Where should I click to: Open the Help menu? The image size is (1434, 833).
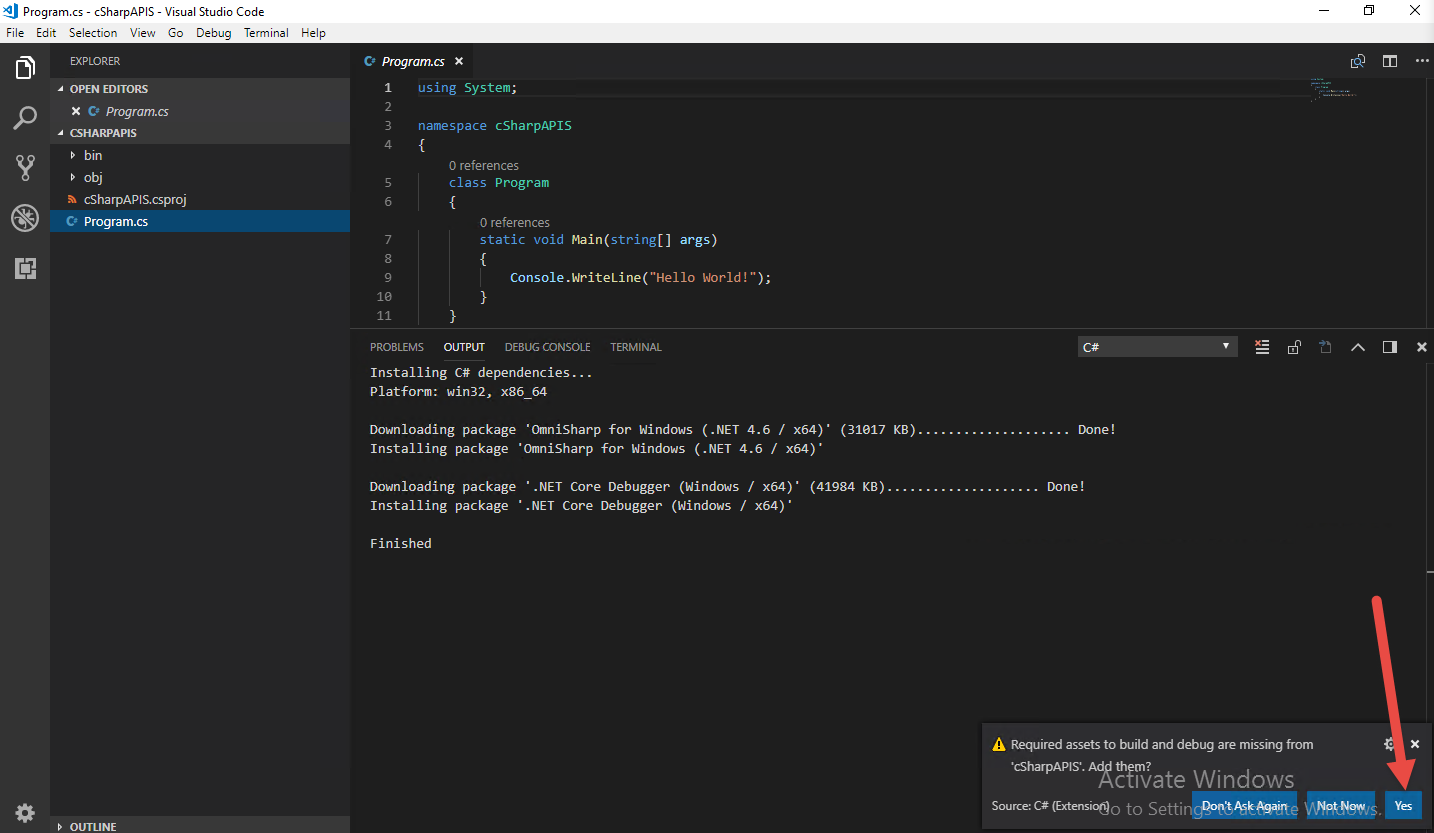[x=313, y=33]
